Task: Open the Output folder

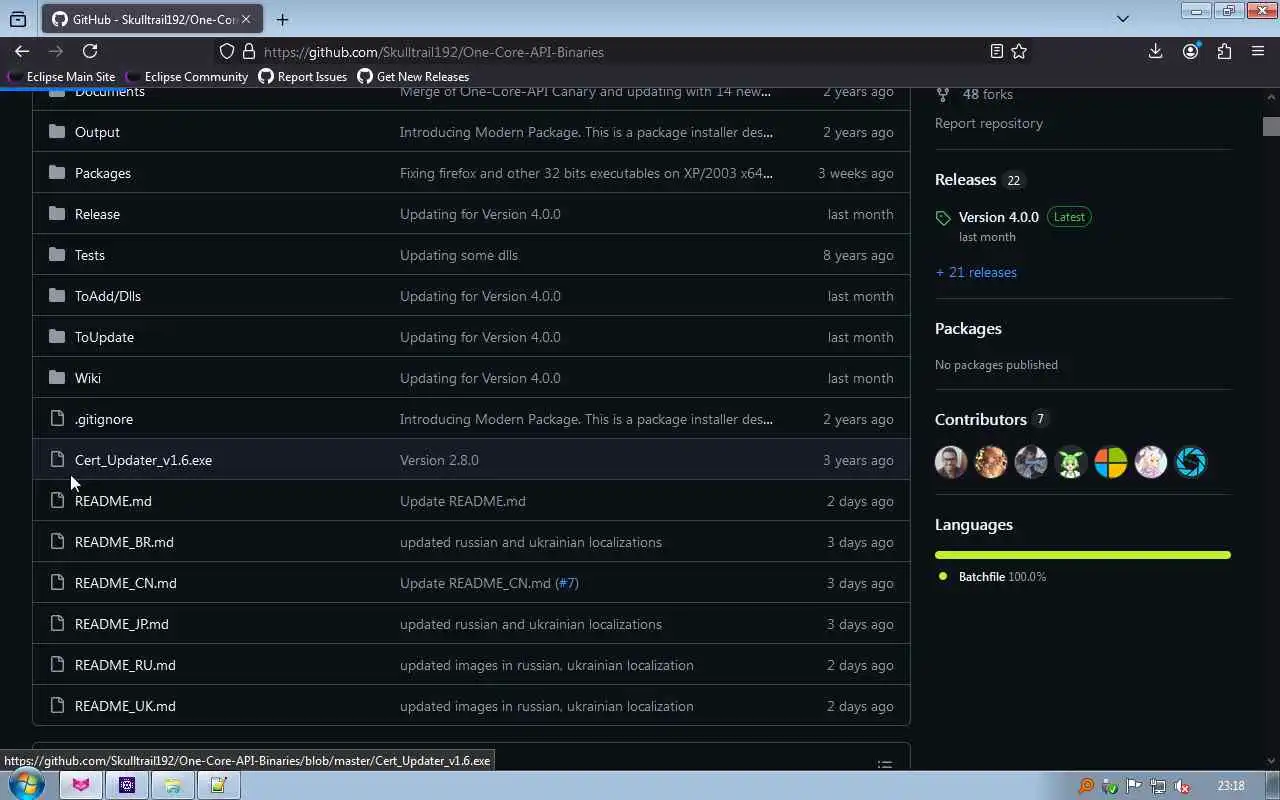Action: pos(97,132)
